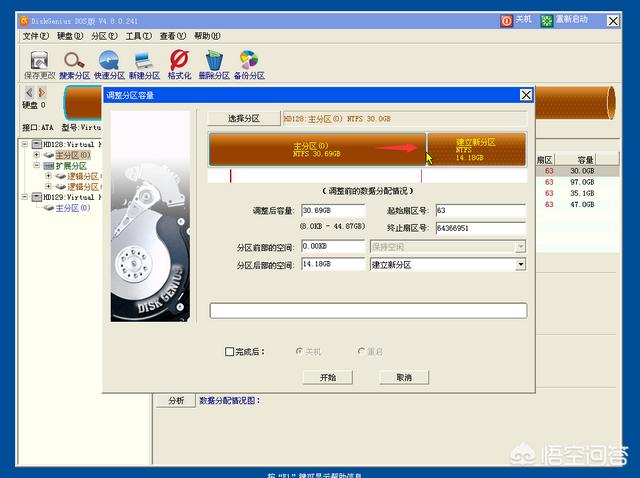Open the Help (帮助) menu
Screen dimensions: 640x478
pos(207,36)
